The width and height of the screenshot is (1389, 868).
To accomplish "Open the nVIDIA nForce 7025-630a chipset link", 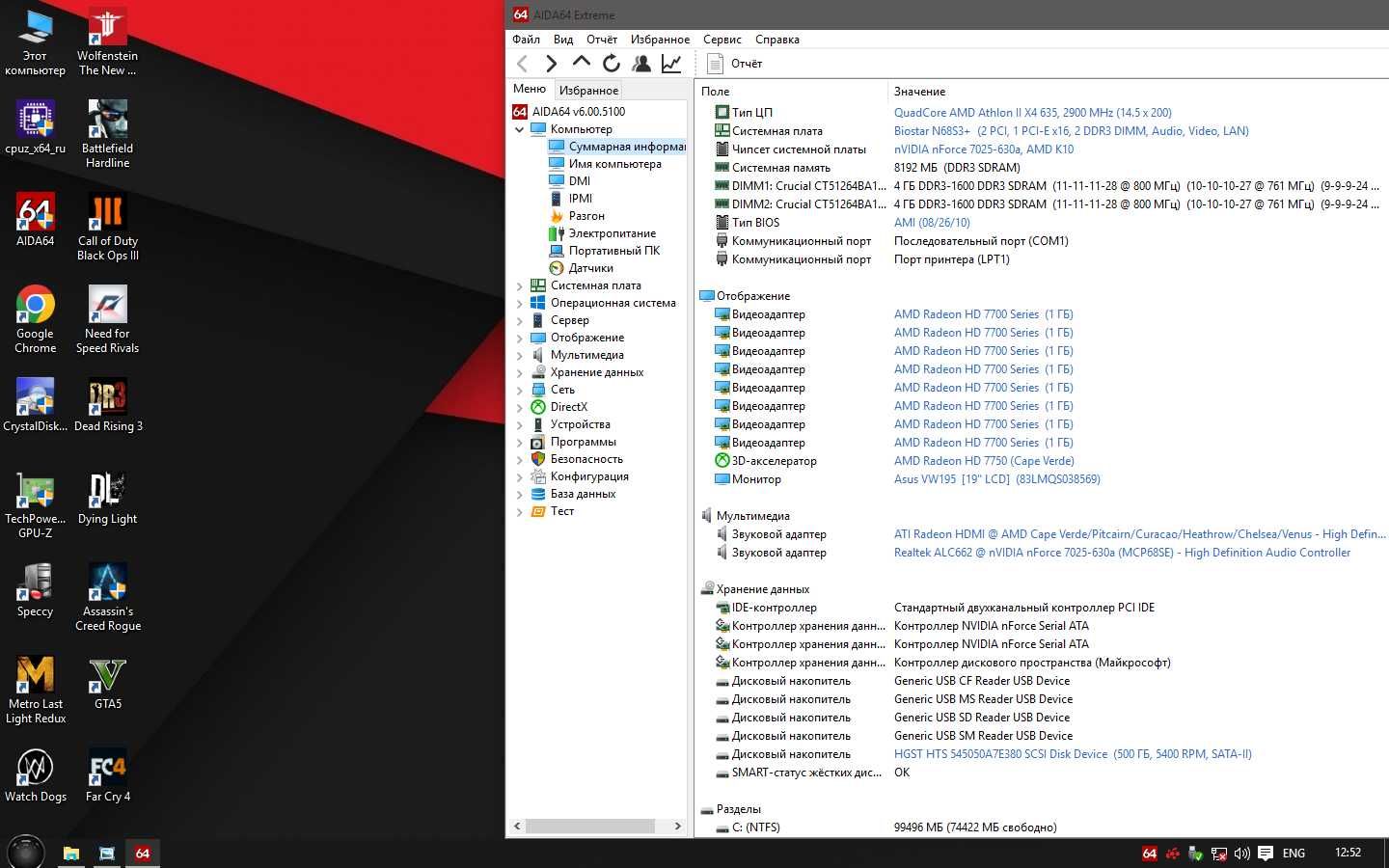I will [983, 149].
